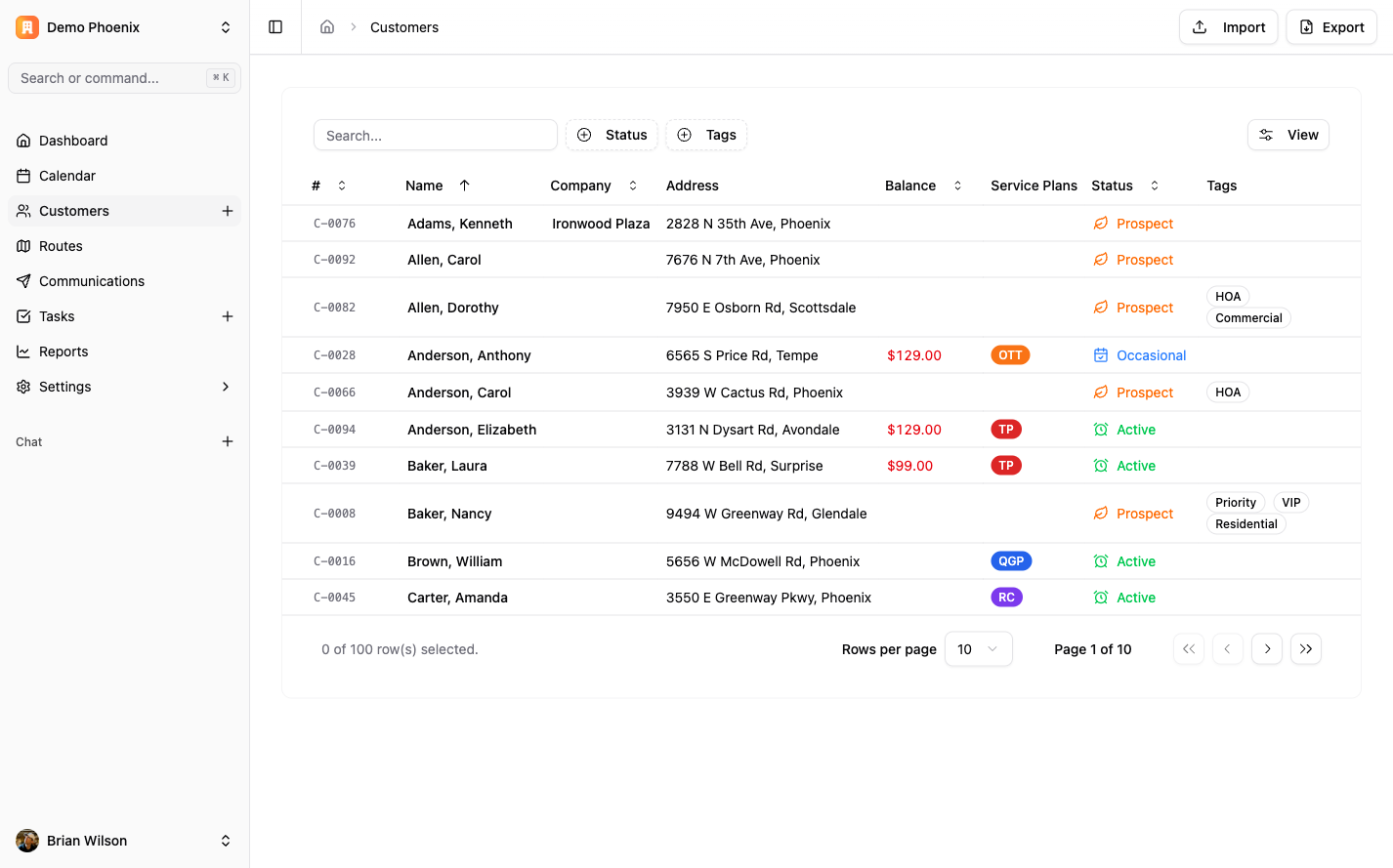Toggle the sidebar panel icon

275,27
